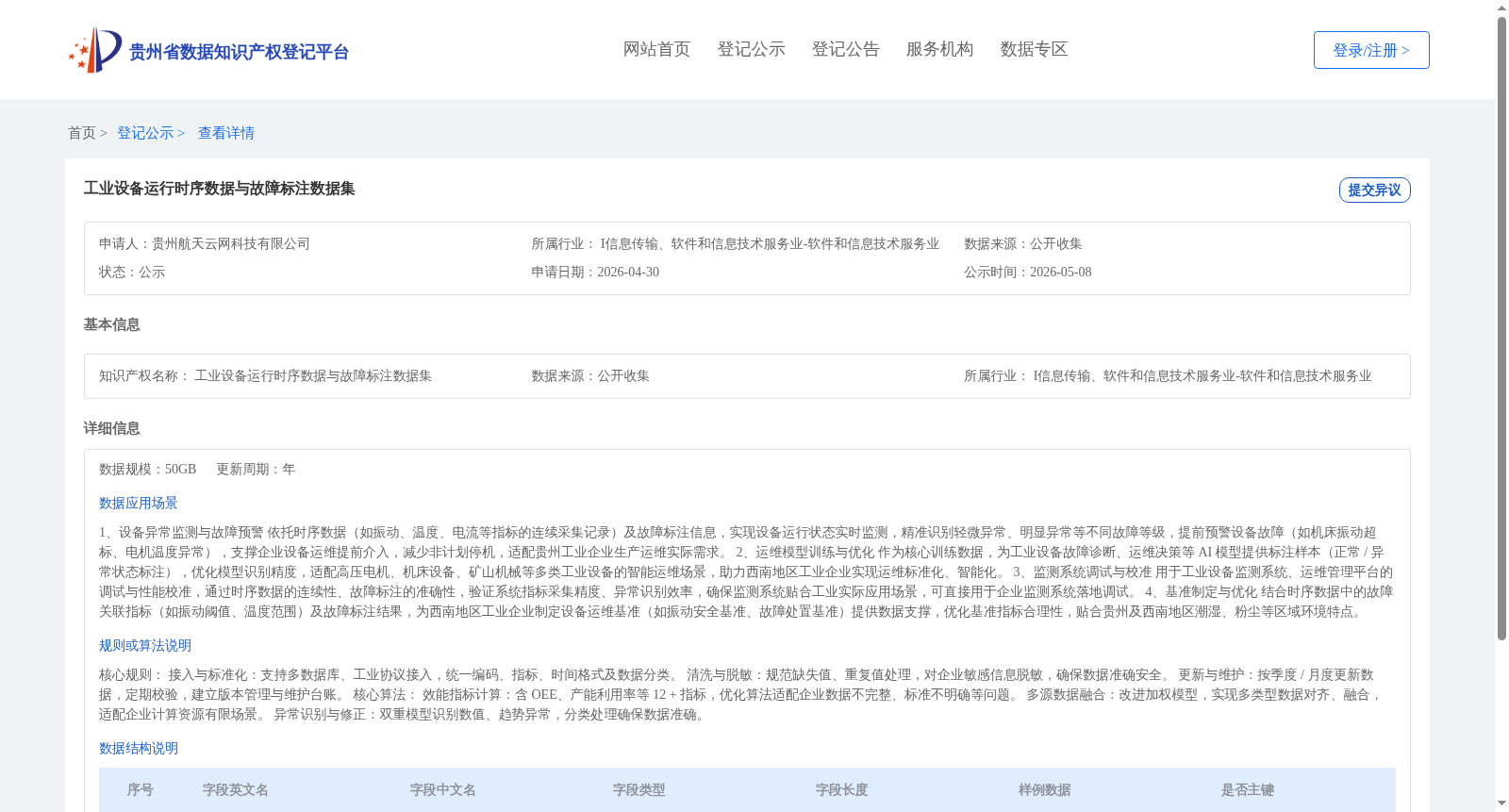
Task: Open 登记公示 in top navigation
Action: [751, 49]
